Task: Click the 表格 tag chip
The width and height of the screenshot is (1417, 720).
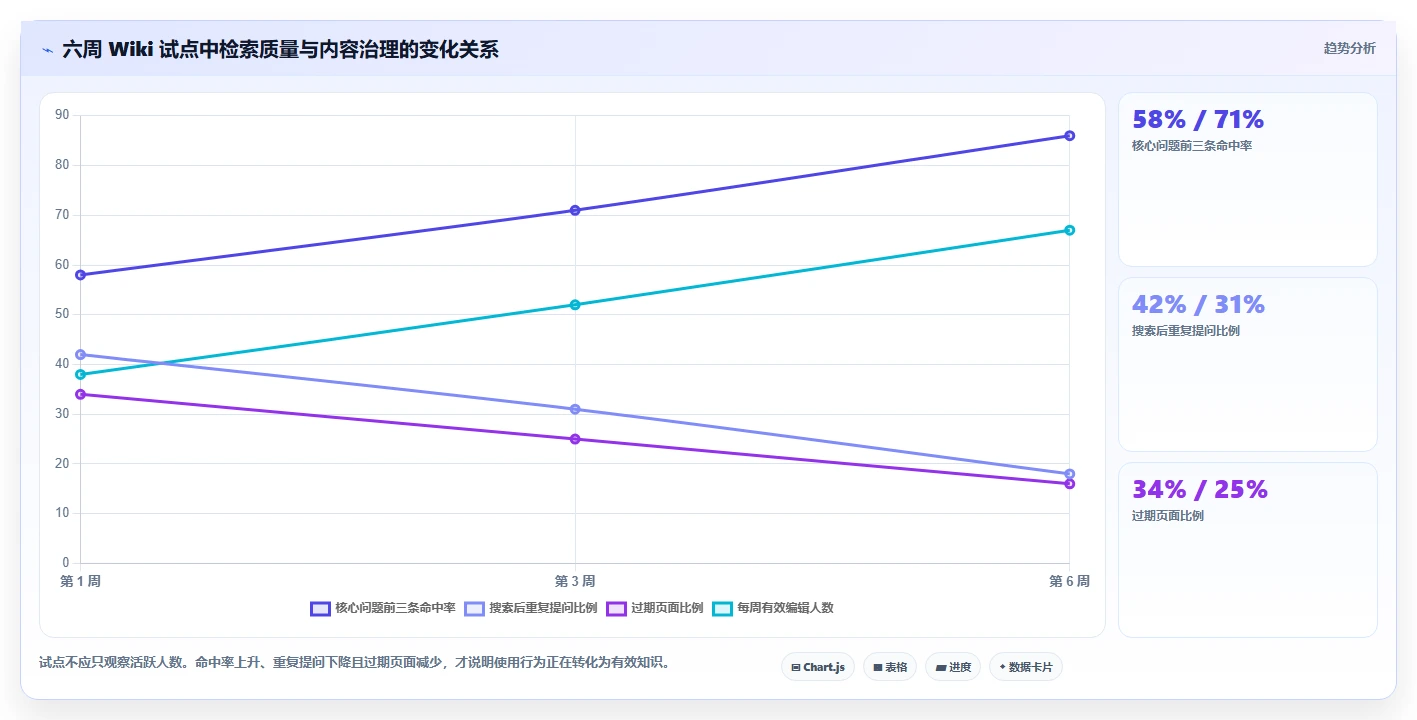Action: [x=889, y=667]
